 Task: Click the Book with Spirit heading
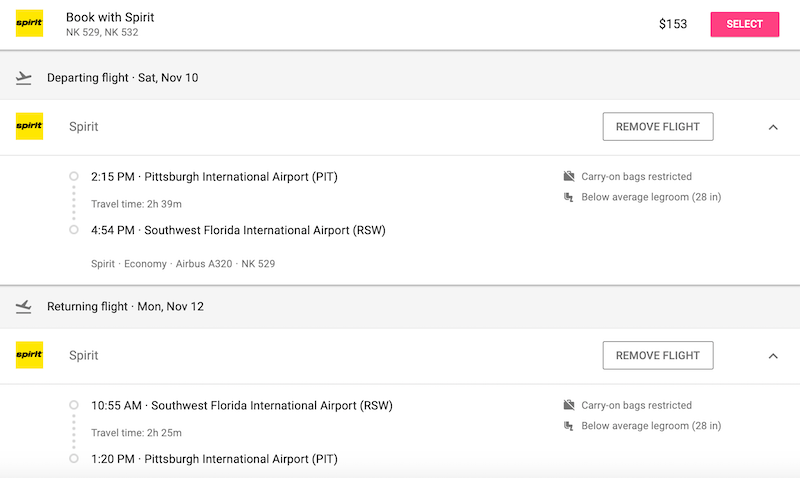click(110, 17)
